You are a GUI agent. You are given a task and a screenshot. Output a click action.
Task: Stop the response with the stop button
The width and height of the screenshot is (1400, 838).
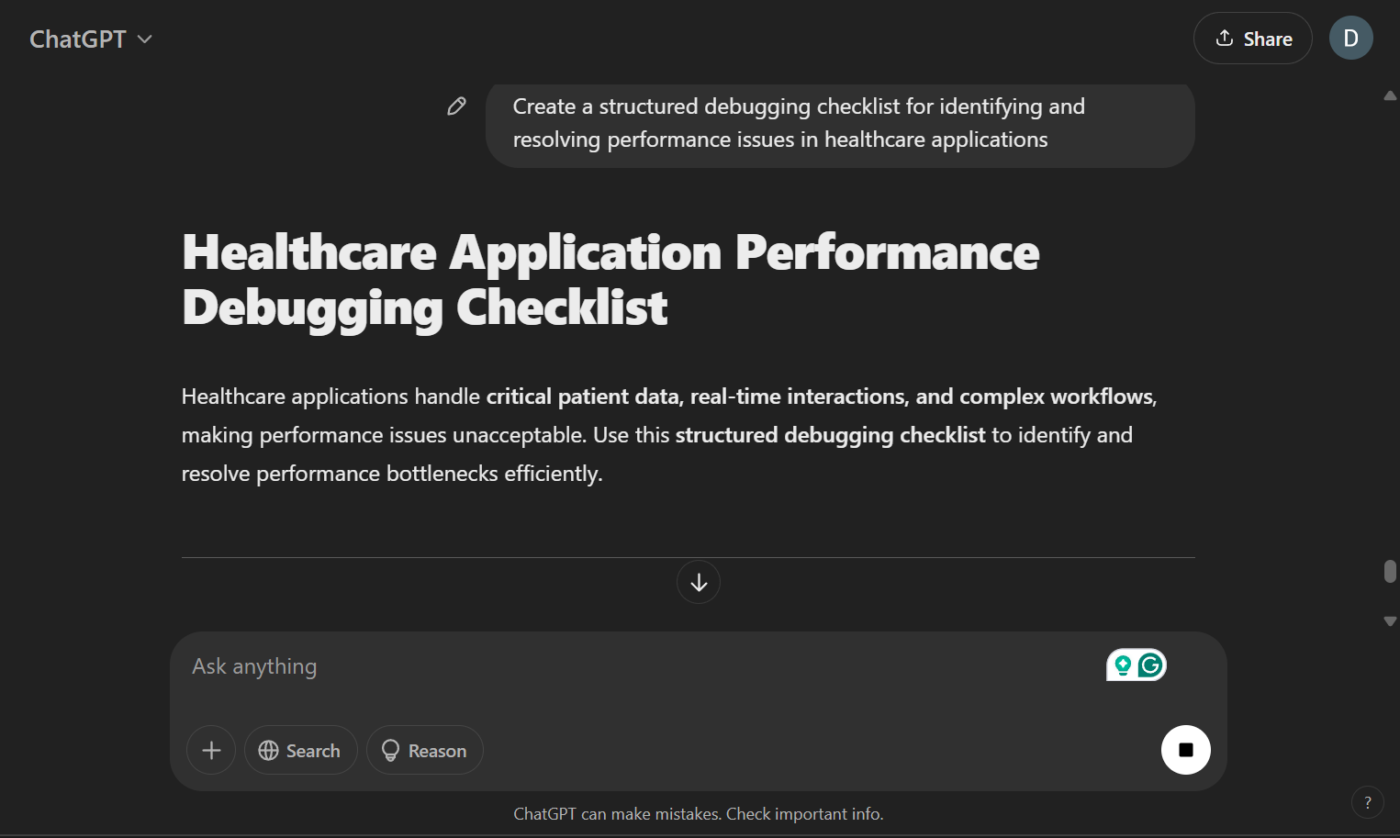pyautogui.click(x=1185, y=750)
